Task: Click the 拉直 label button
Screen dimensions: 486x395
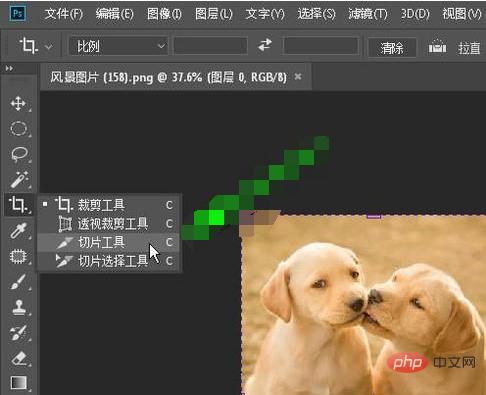Action: (469, 48)
